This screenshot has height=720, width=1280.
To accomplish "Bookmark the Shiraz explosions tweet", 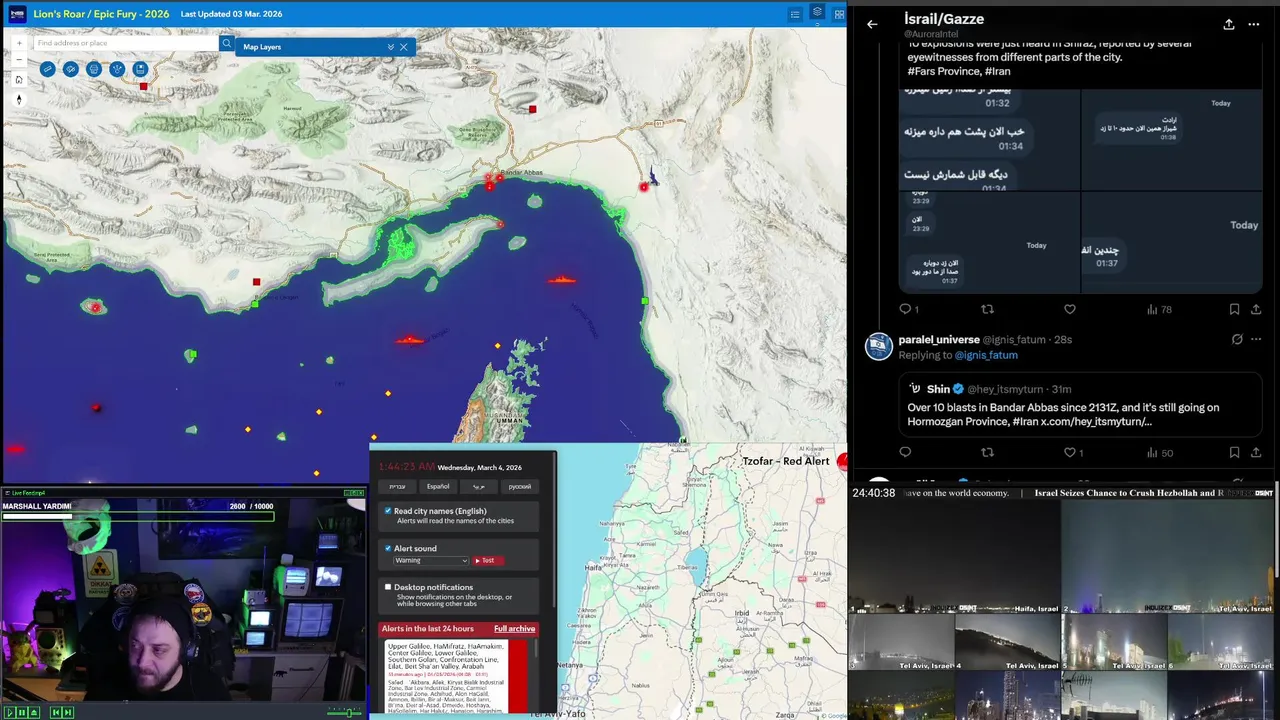I will 1234,309.
